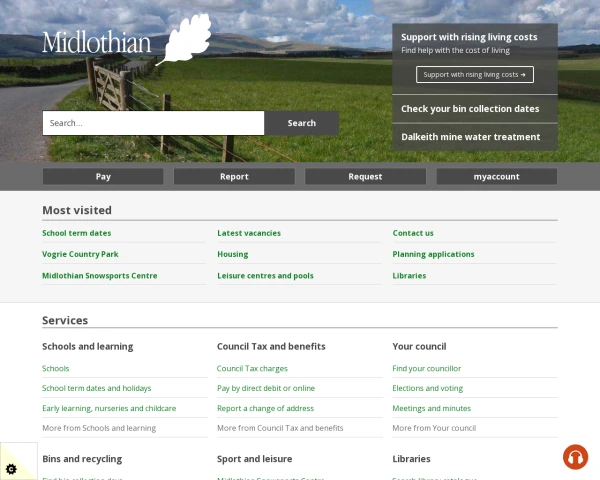
Task: Open the Schools link
Action: (55, 368)
